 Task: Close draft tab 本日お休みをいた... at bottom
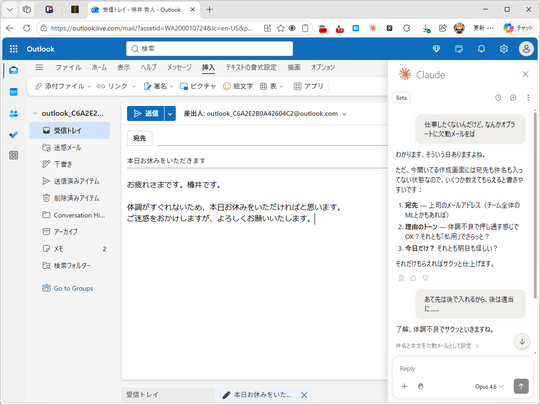click(x=304, y=395)
